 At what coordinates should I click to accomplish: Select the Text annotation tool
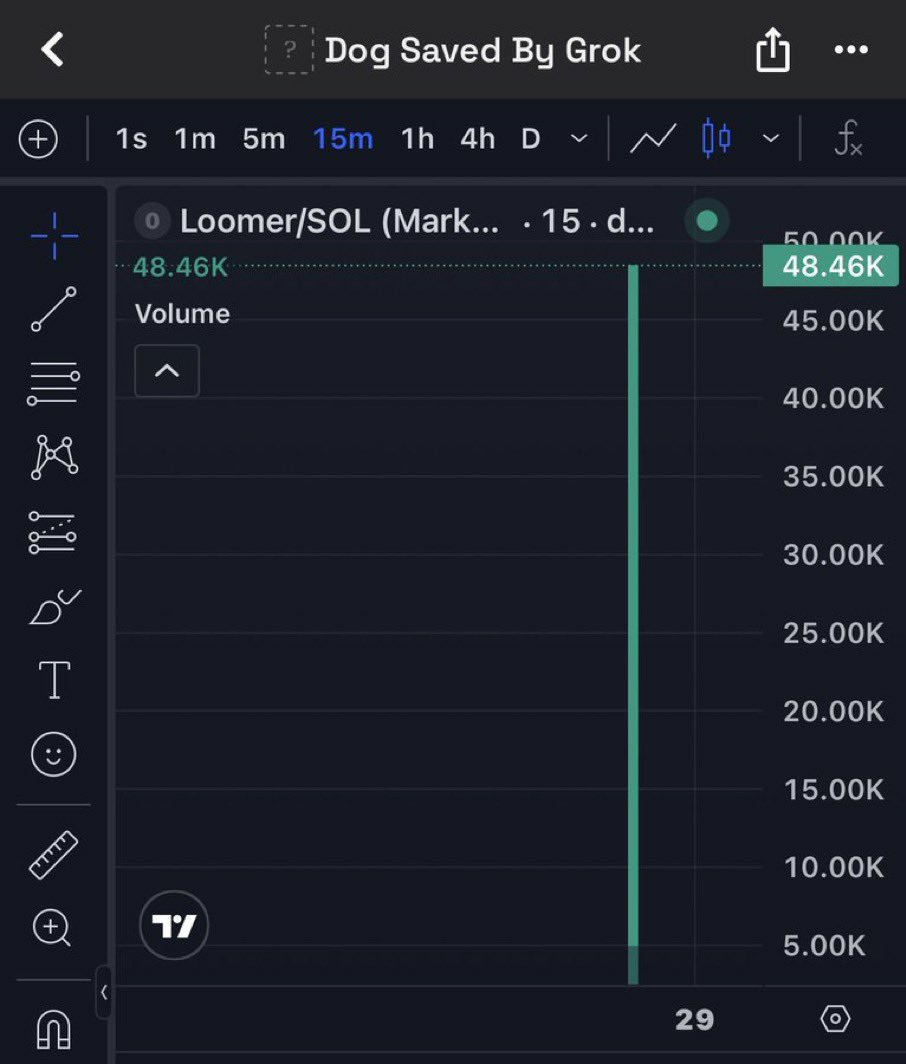(54, 680)
